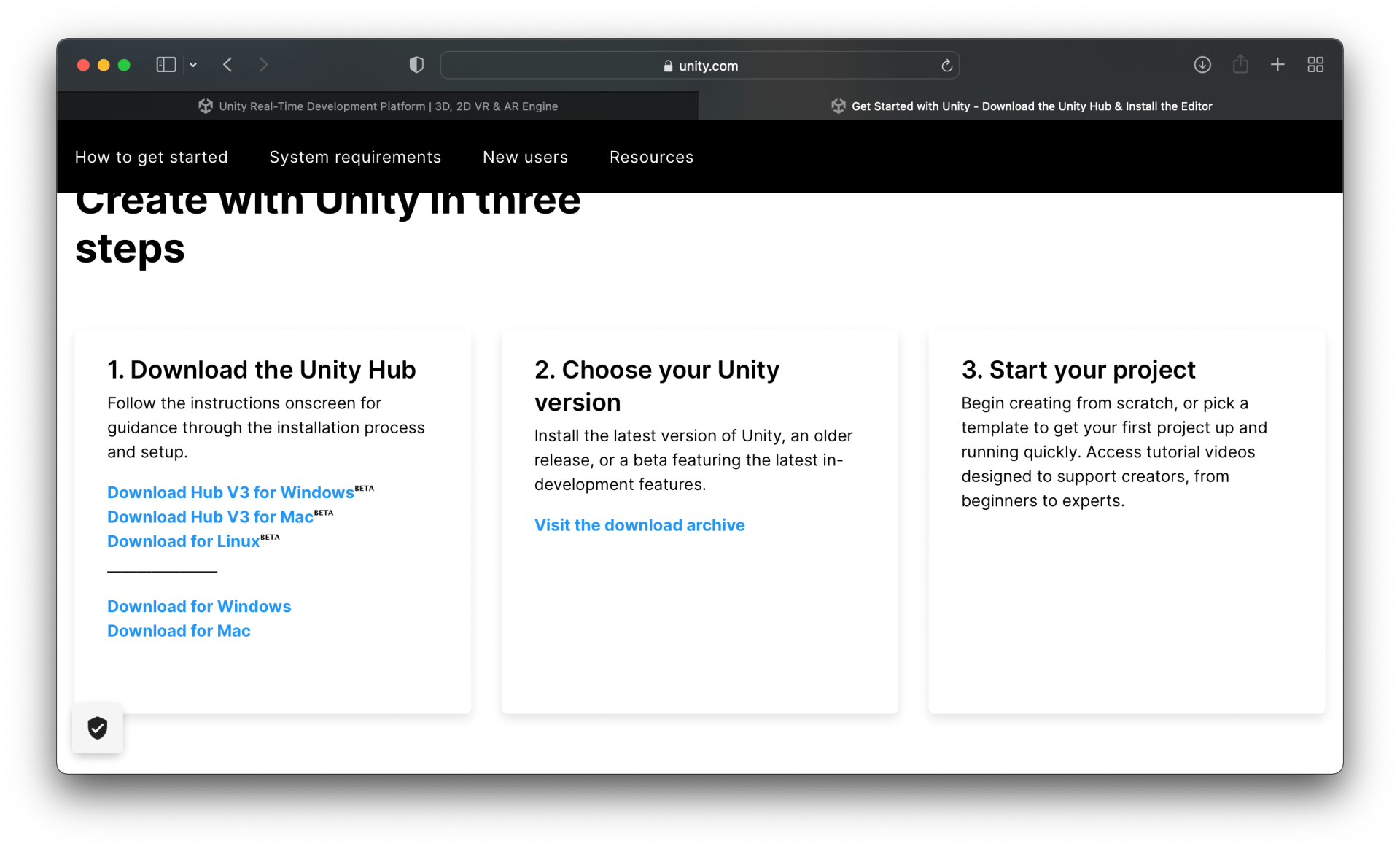Viewport: 1400px width, 849px height.
Task: Click the Unity logo favicon on the left tab
Action: click(206, 106)
